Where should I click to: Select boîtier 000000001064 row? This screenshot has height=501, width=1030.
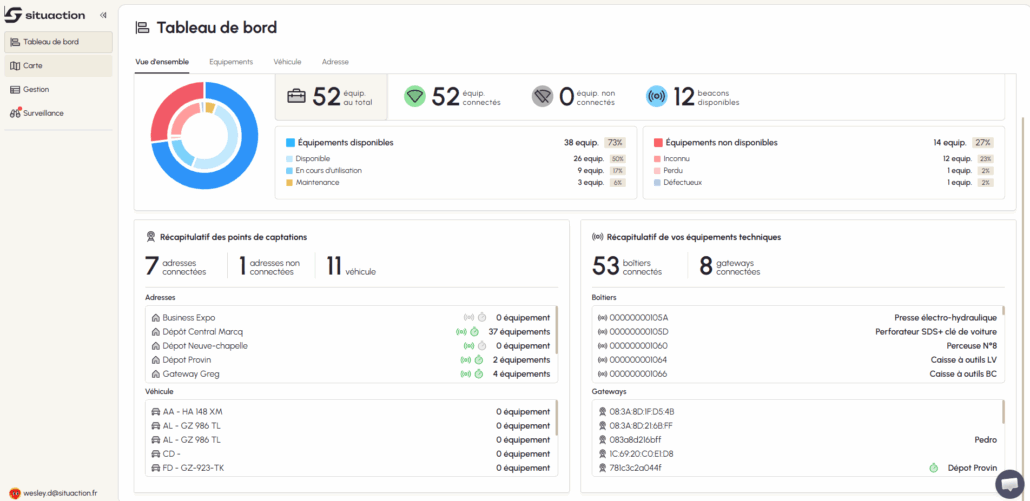pyautogui.click(x=797, y=360)
